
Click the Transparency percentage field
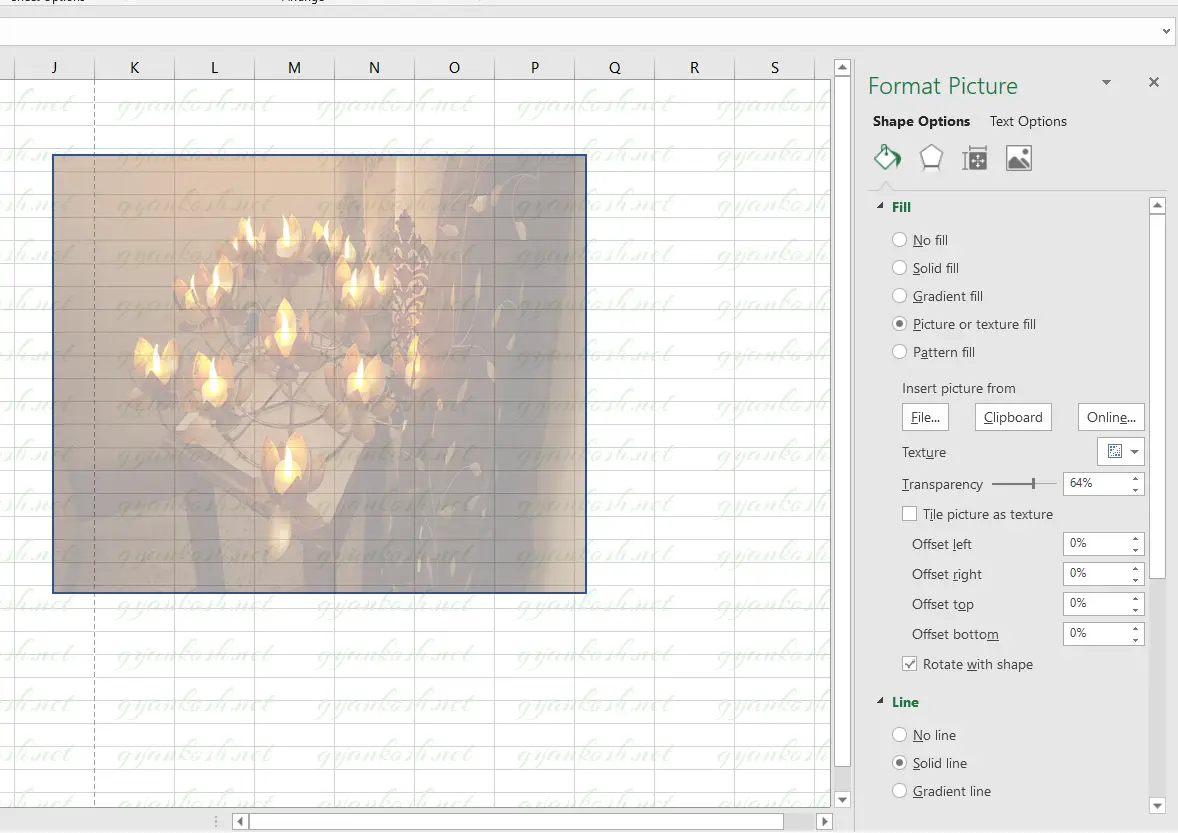pyautogui.click(x=1095, y=484)
